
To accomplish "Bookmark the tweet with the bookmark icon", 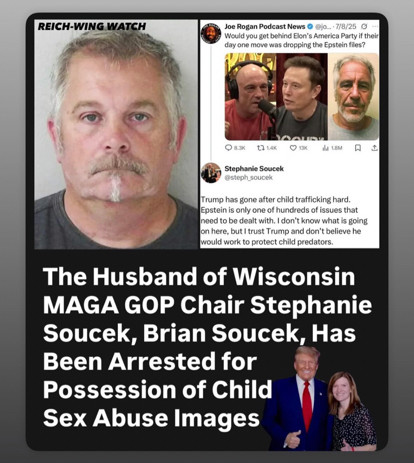I will [x=358, y=148].
